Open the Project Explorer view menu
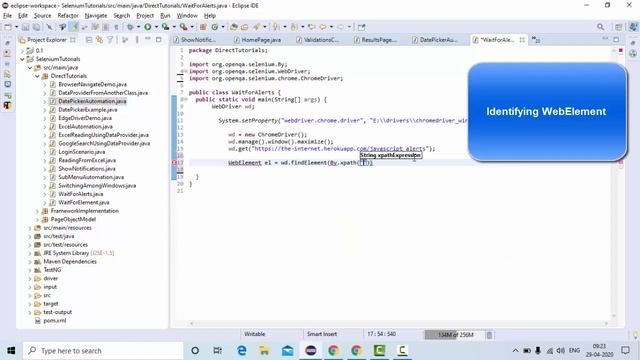The width and height of the screenshot is (640, 360). tap(137, 40)
